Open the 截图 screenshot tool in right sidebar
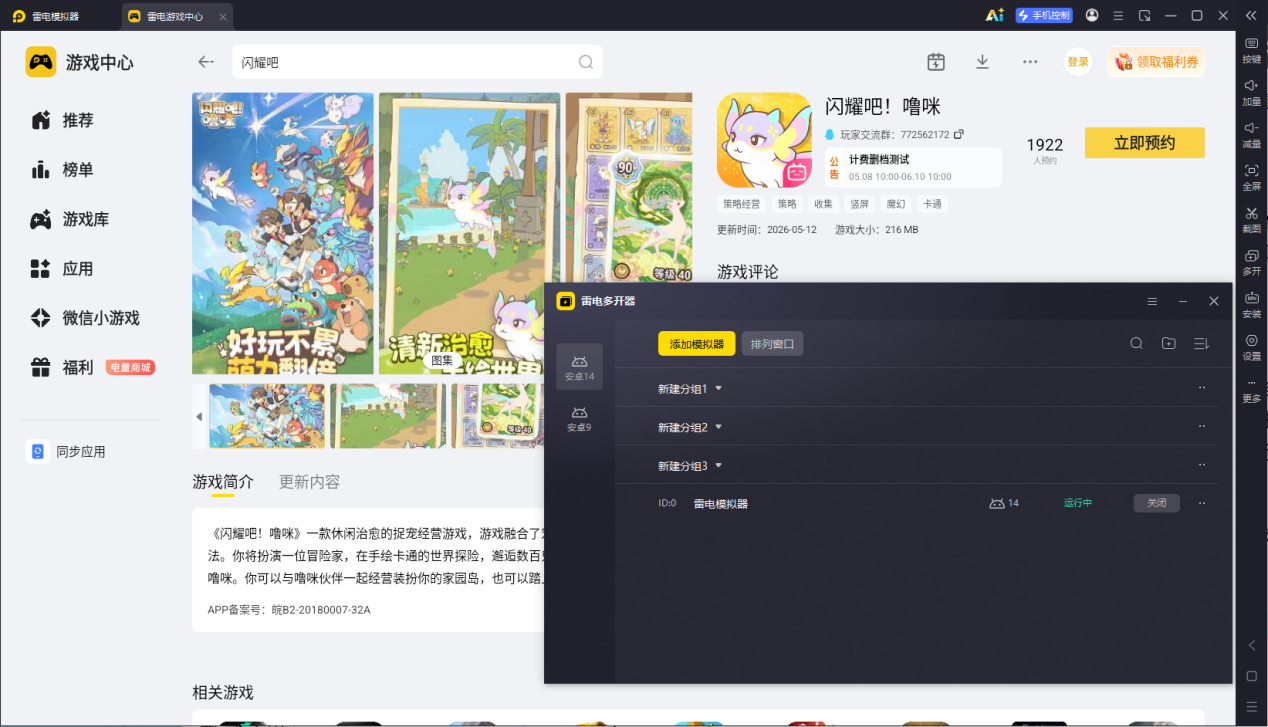The height and width of the screenshot is (727, 1268). tap(1251, 218)
